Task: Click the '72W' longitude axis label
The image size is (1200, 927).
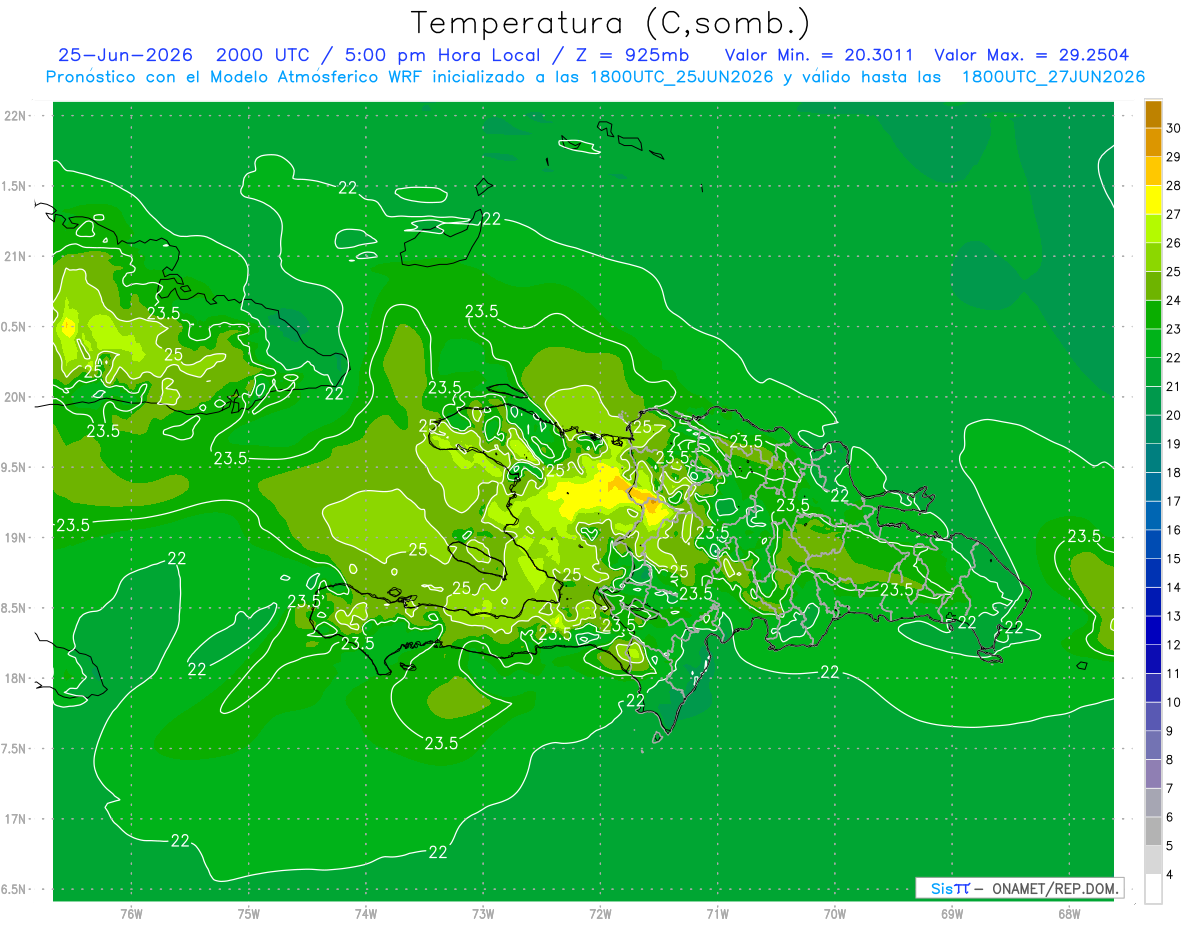Action: tap(601, 914)
